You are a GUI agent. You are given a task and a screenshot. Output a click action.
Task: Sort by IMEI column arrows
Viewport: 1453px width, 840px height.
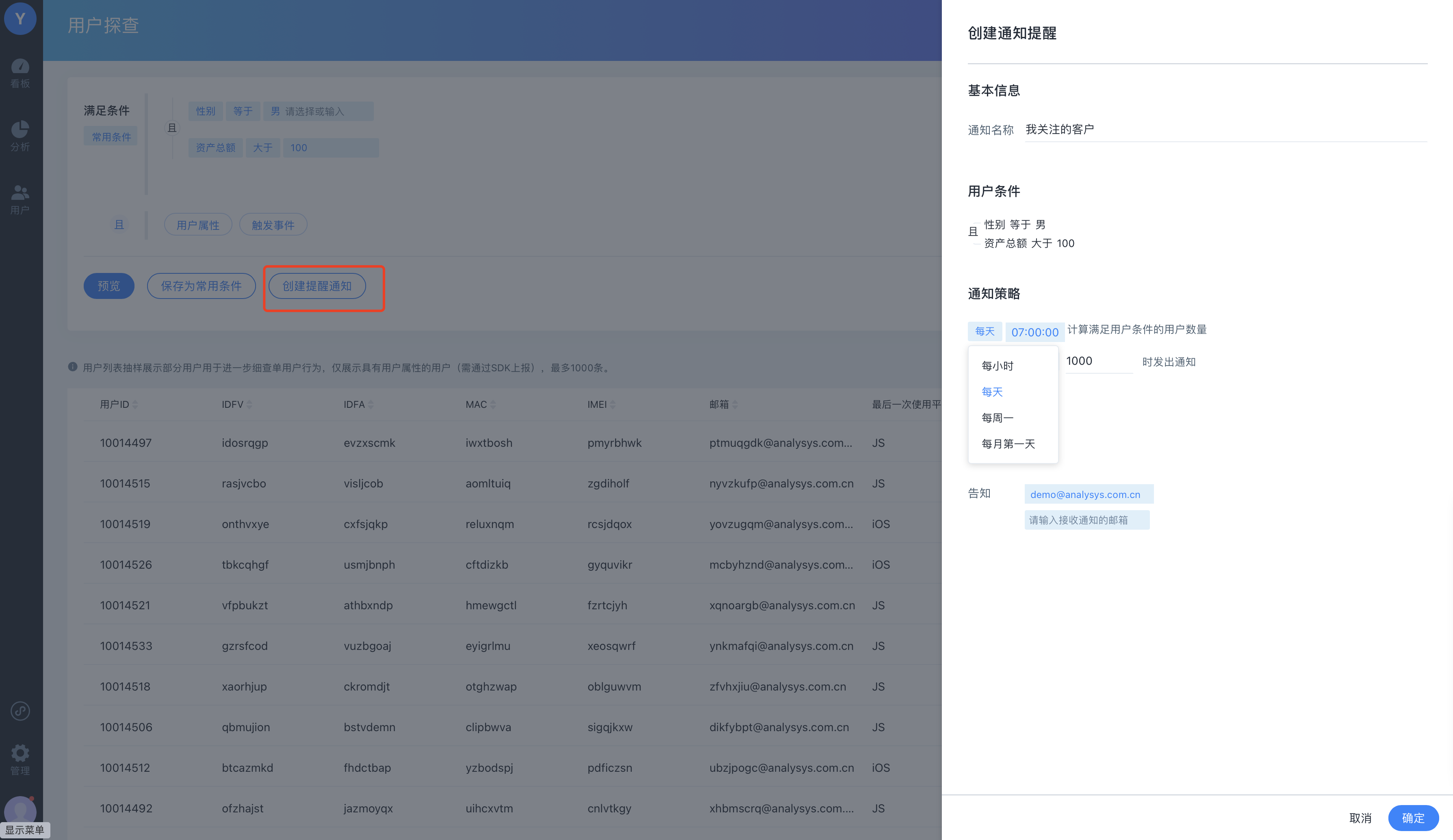[x=613, y=405]
